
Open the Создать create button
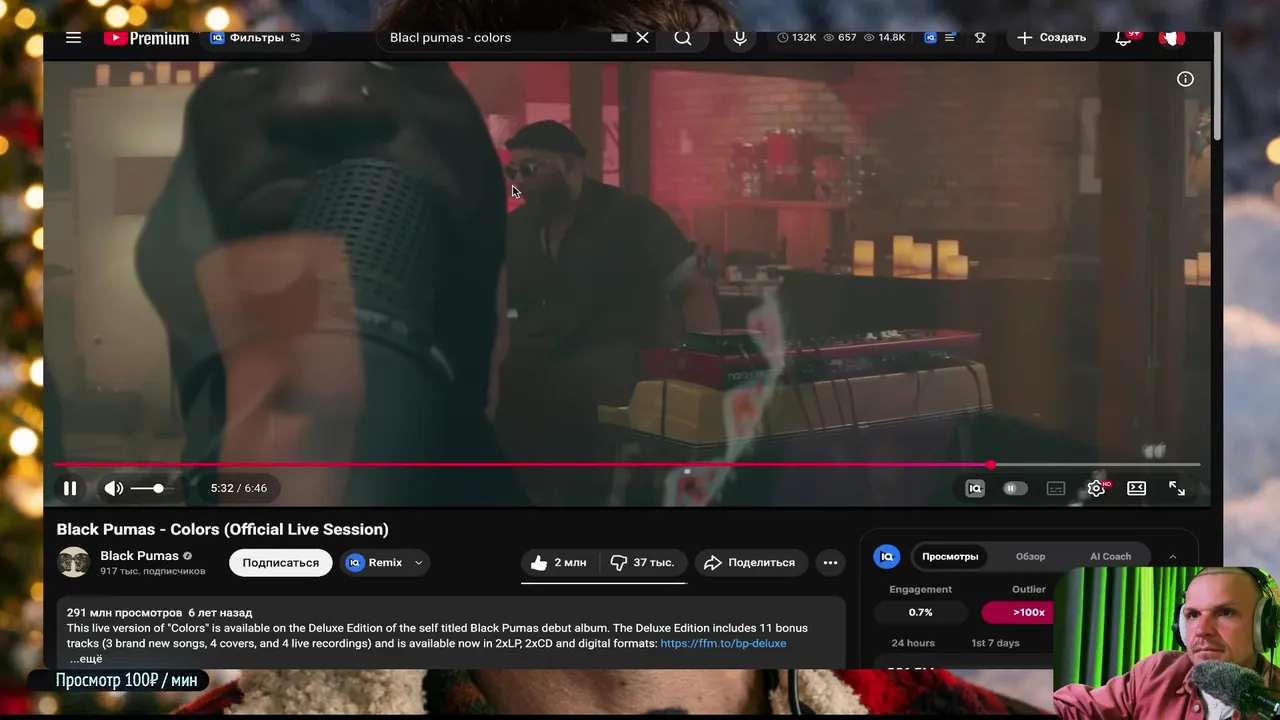click(x=1051, y=37)
